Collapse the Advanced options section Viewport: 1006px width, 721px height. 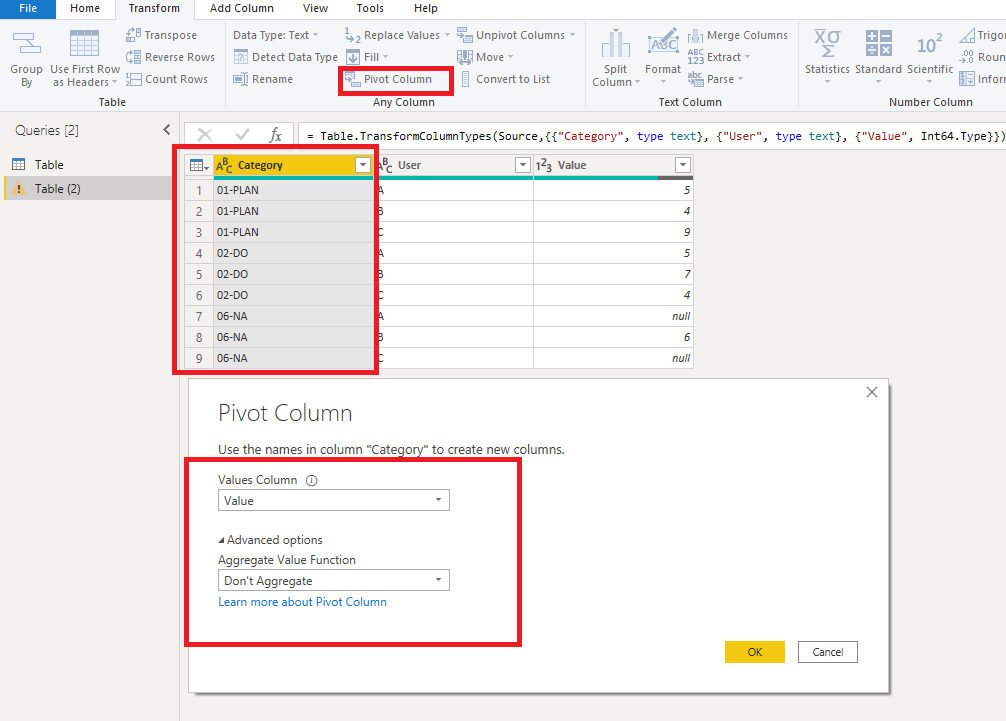[270, 540]
